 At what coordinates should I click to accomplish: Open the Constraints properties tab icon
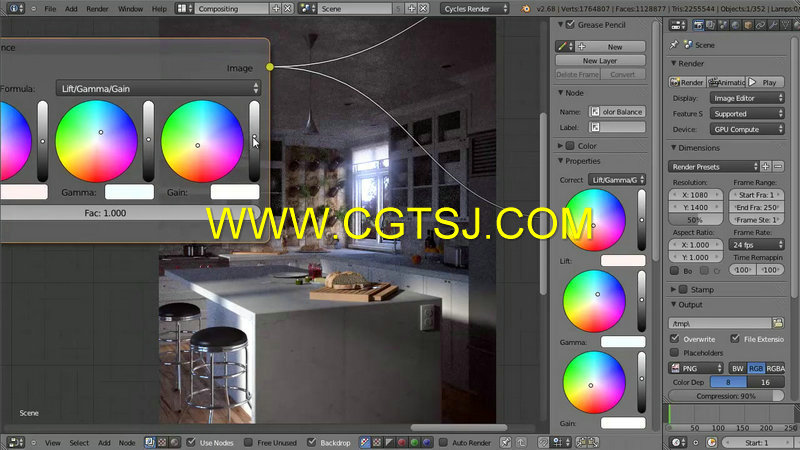coord(761,25)
